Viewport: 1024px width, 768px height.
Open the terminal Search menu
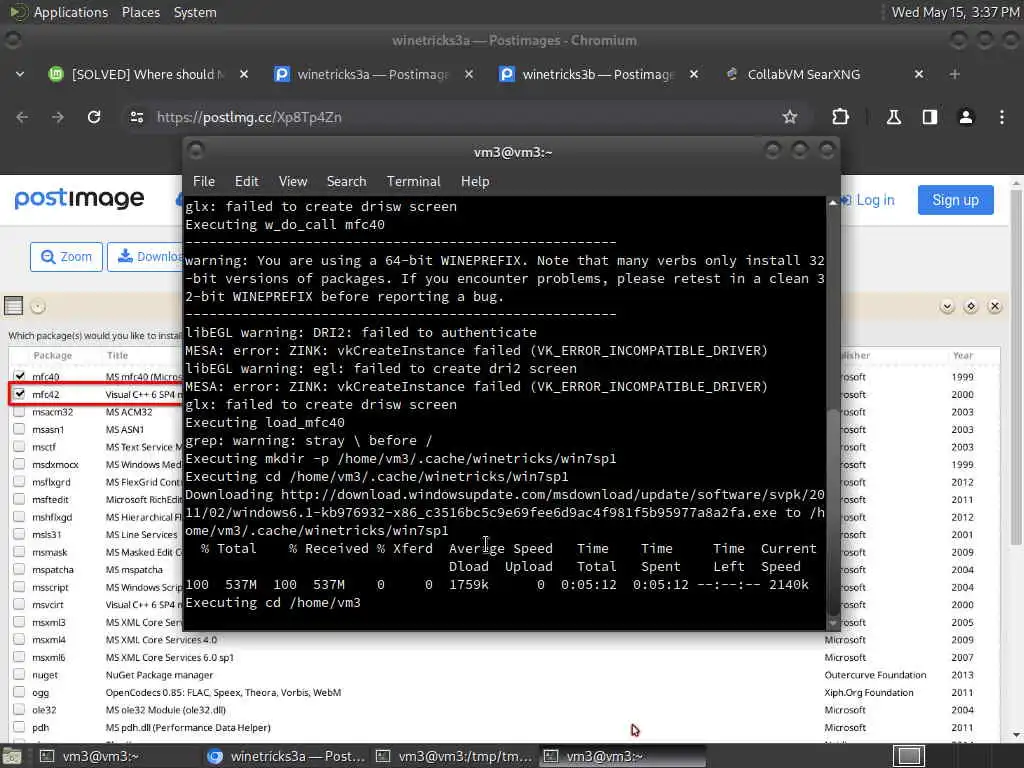click(346, 182)
